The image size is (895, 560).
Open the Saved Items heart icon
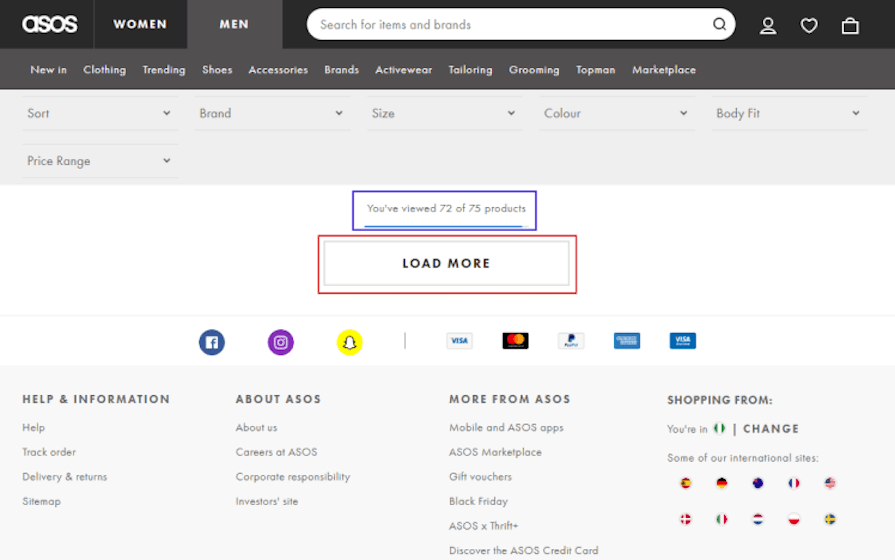pyautogui.click(x=809, y=26)
